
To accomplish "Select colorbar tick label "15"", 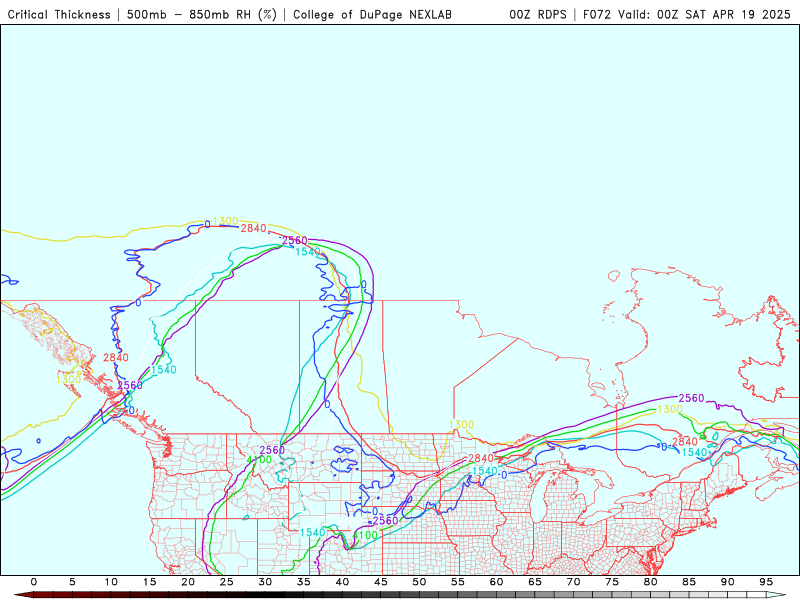I will pyautogui.click(x=149, y=582).
